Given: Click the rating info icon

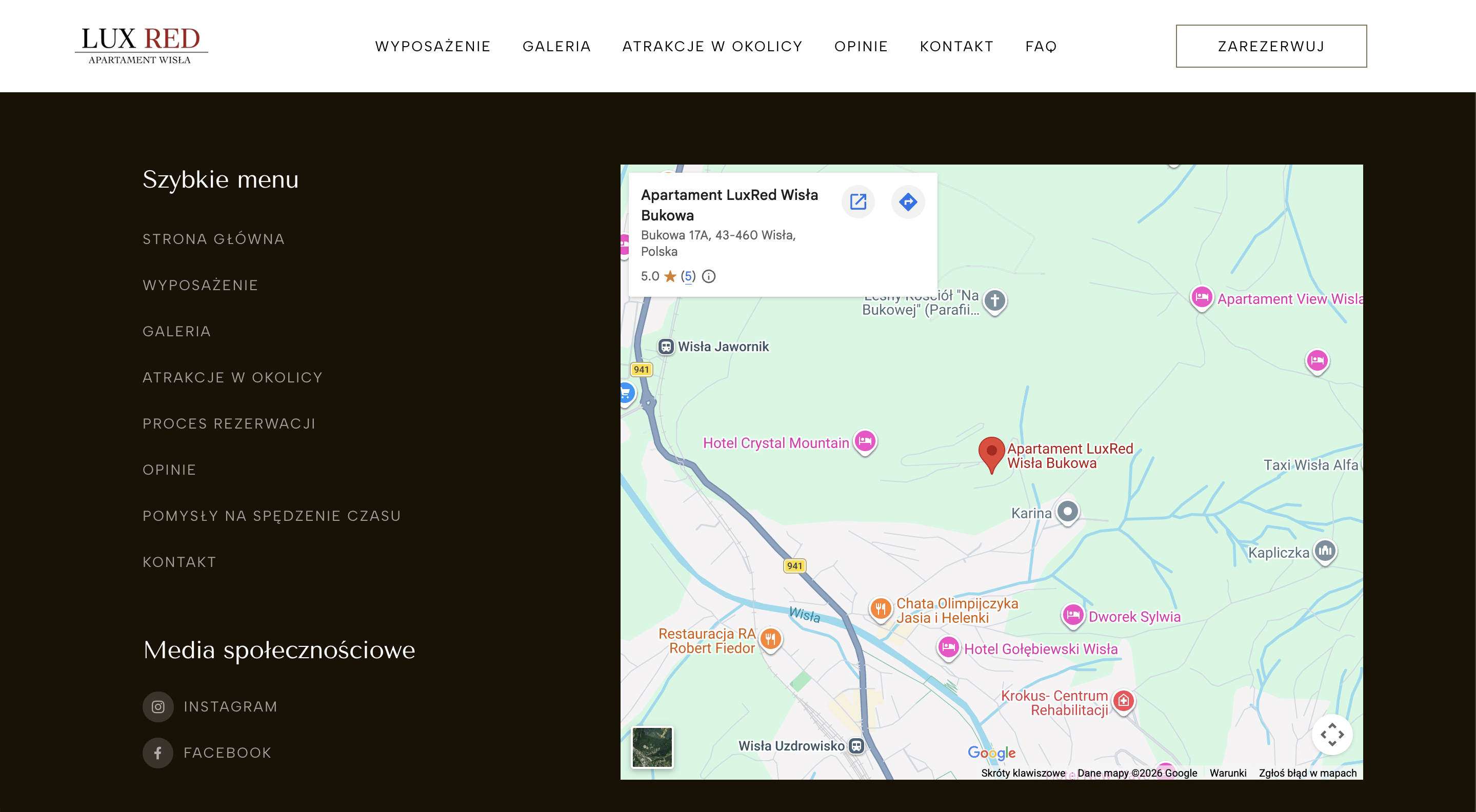Looking at the screenshot, I should (x=709, y=277).
